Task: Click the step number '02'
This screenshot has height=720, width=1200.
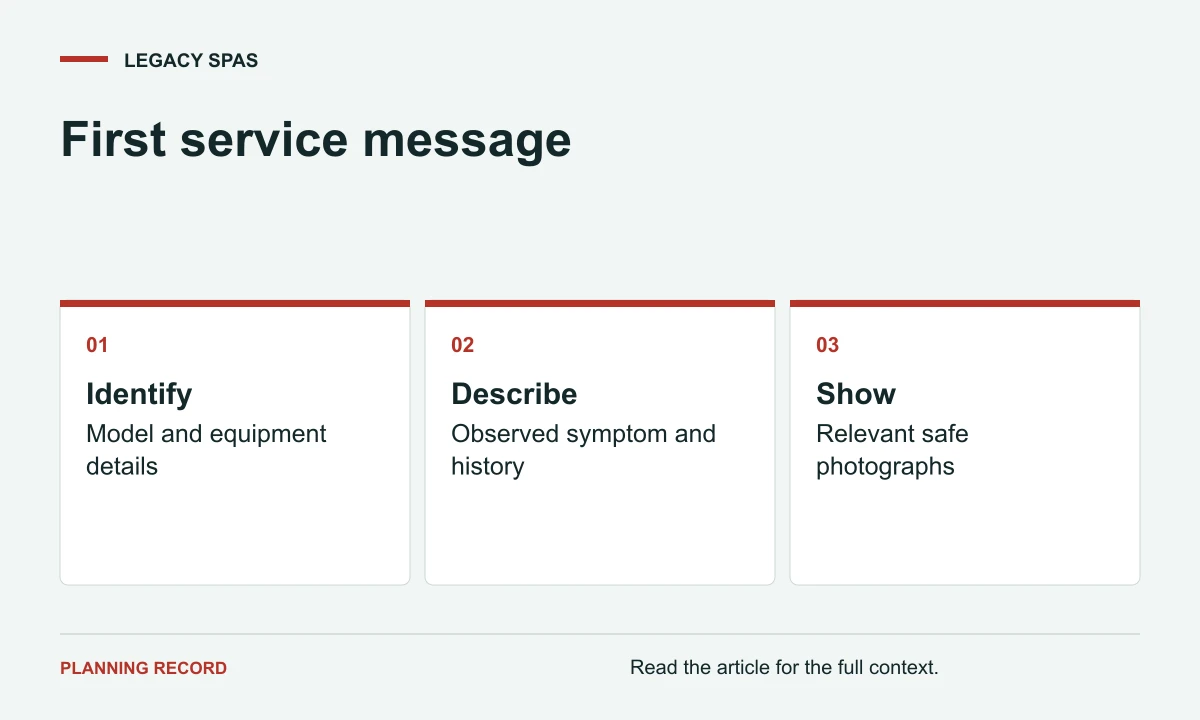Action: tap(462, 345)
